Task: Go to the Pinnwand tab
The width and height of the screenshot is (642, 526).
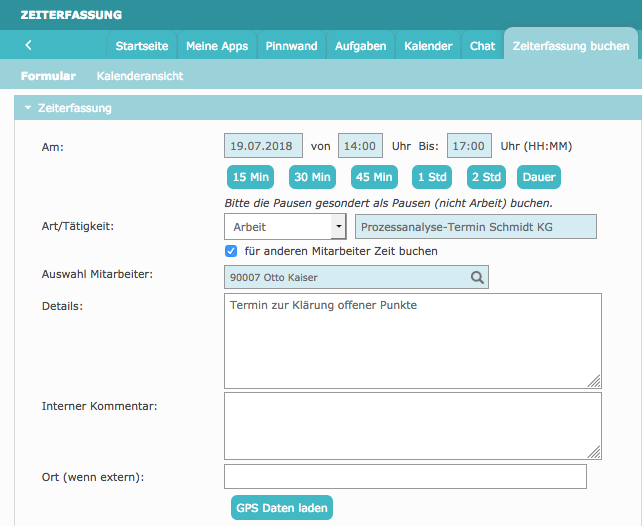Action: (291, 46)
